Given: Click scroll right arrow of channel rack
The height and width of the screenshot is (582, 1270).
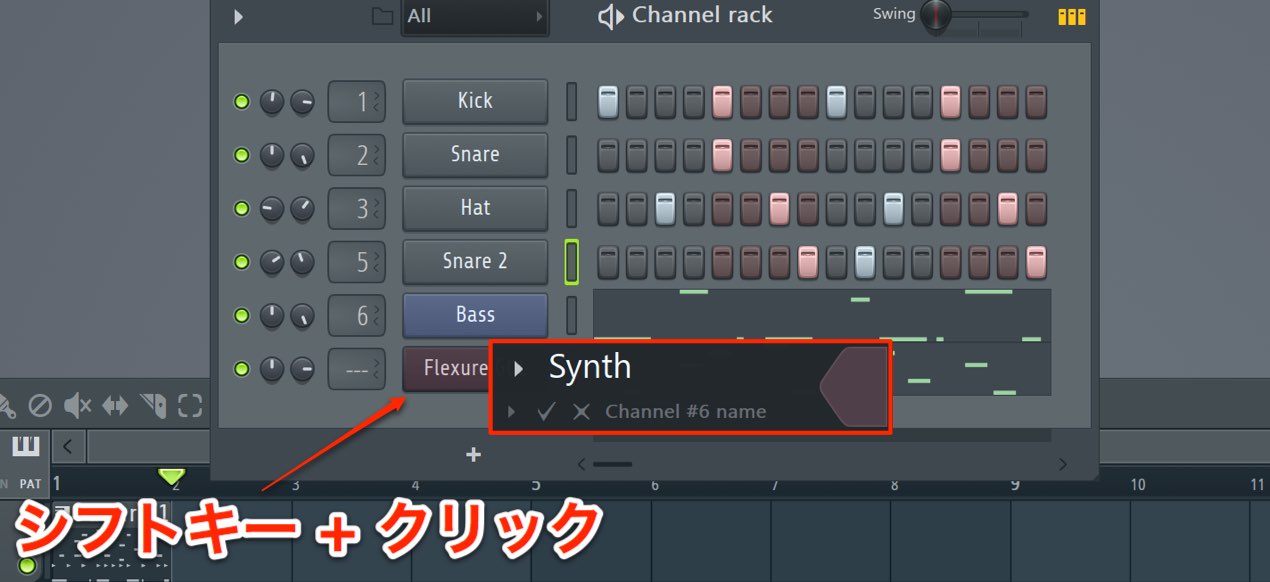Looking at the screenshot, I should click(1062, 464).
